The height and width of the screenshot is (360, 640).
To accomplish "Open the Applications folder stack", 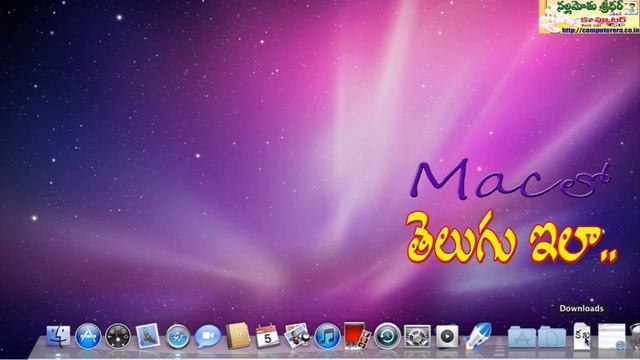I will click(522, 337).
